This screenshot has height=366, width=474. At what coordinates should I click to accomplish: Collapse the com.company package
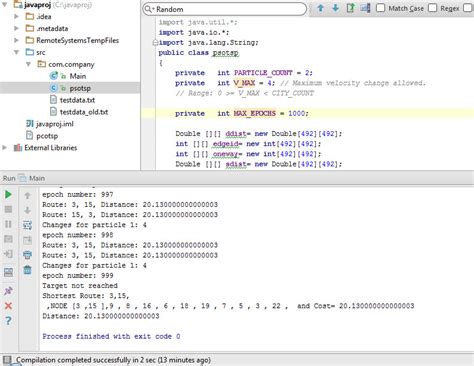point(28,64)
